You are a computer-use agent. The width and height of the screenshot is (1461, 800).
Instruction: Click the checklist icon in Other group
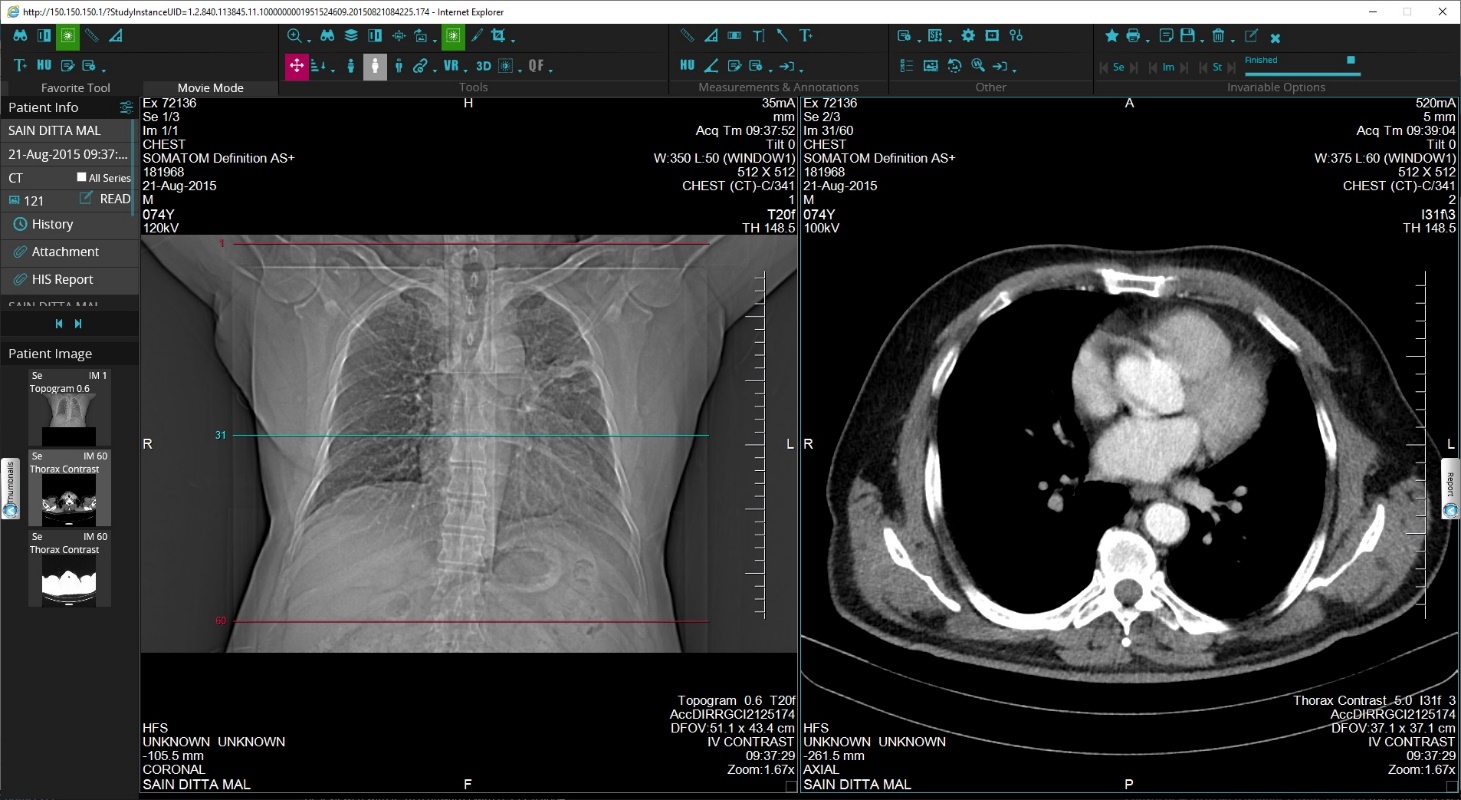(907, 66)
